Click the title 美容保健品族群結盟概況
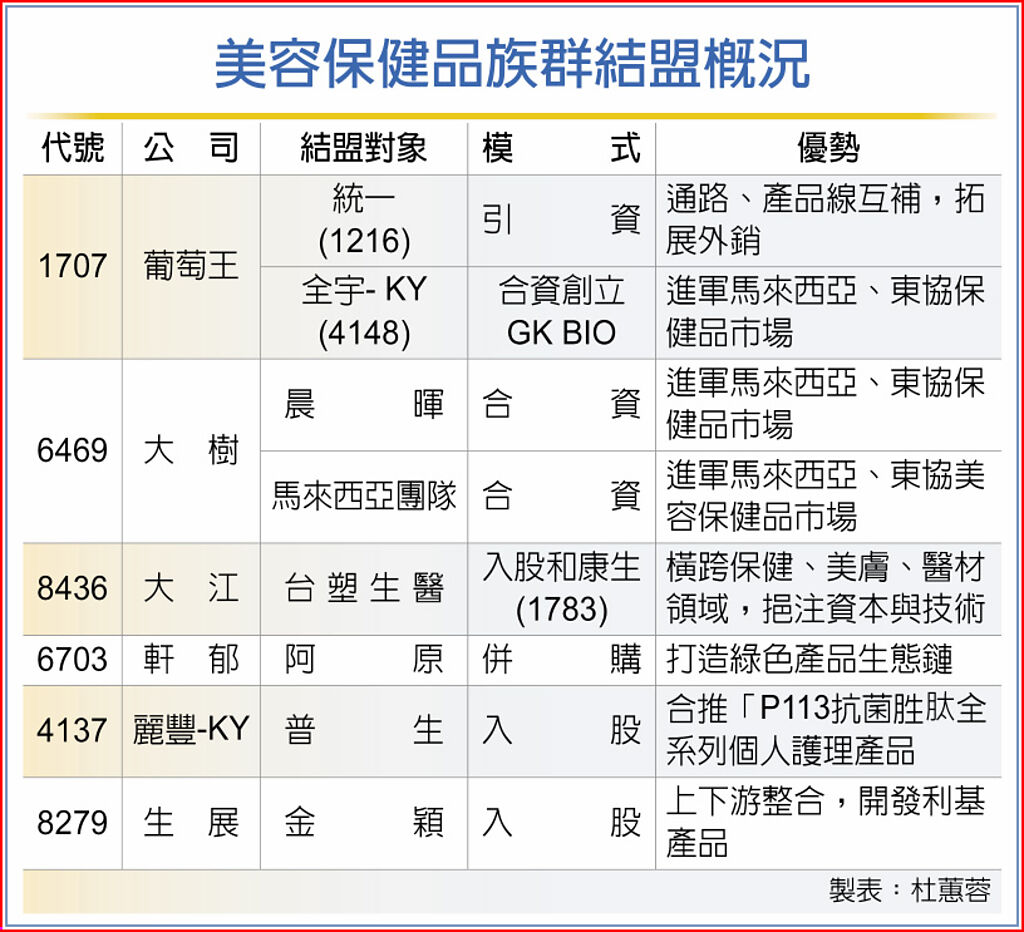1024x932 pixels. [511, 65]
